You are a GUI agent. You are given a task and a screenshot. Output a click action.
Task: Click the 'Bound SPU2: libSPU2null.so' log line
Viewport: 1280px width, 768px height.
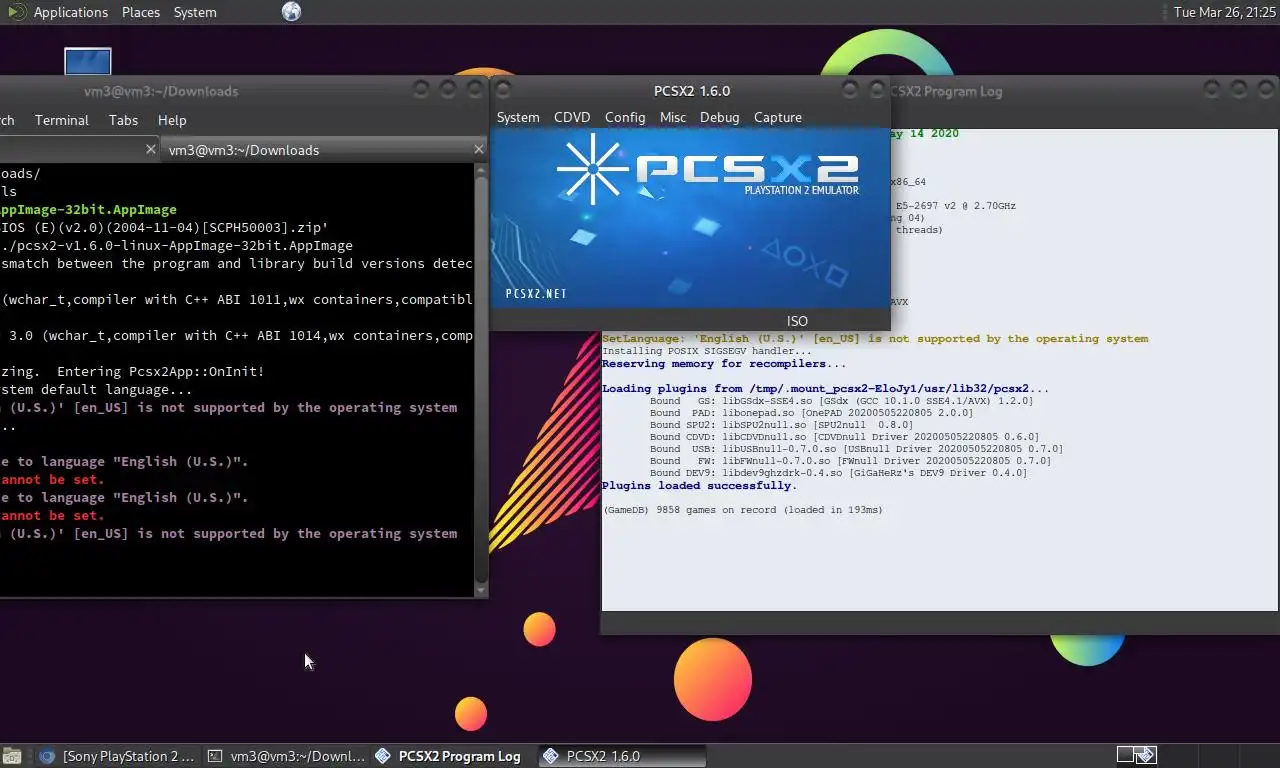(781, 425)
